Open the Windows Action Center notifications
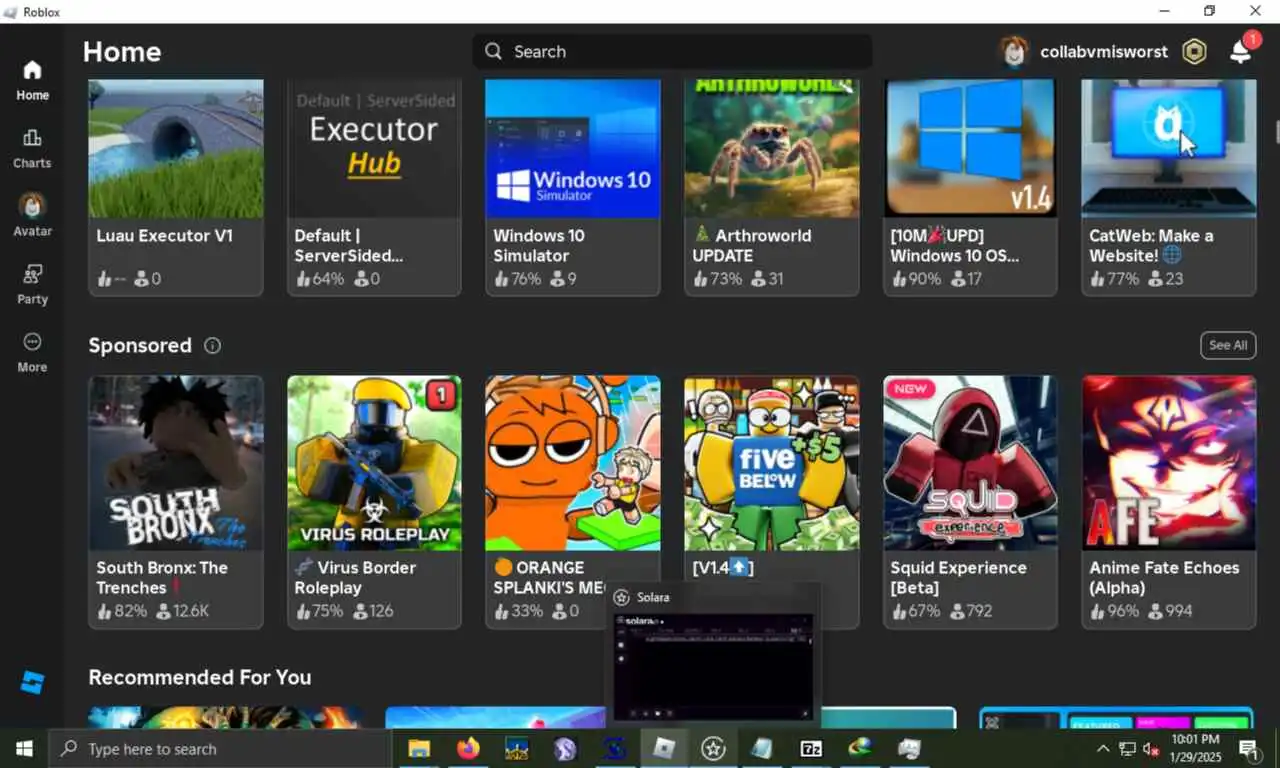Viewport: 1280px width, 768px height. (x=1248, y=748)
